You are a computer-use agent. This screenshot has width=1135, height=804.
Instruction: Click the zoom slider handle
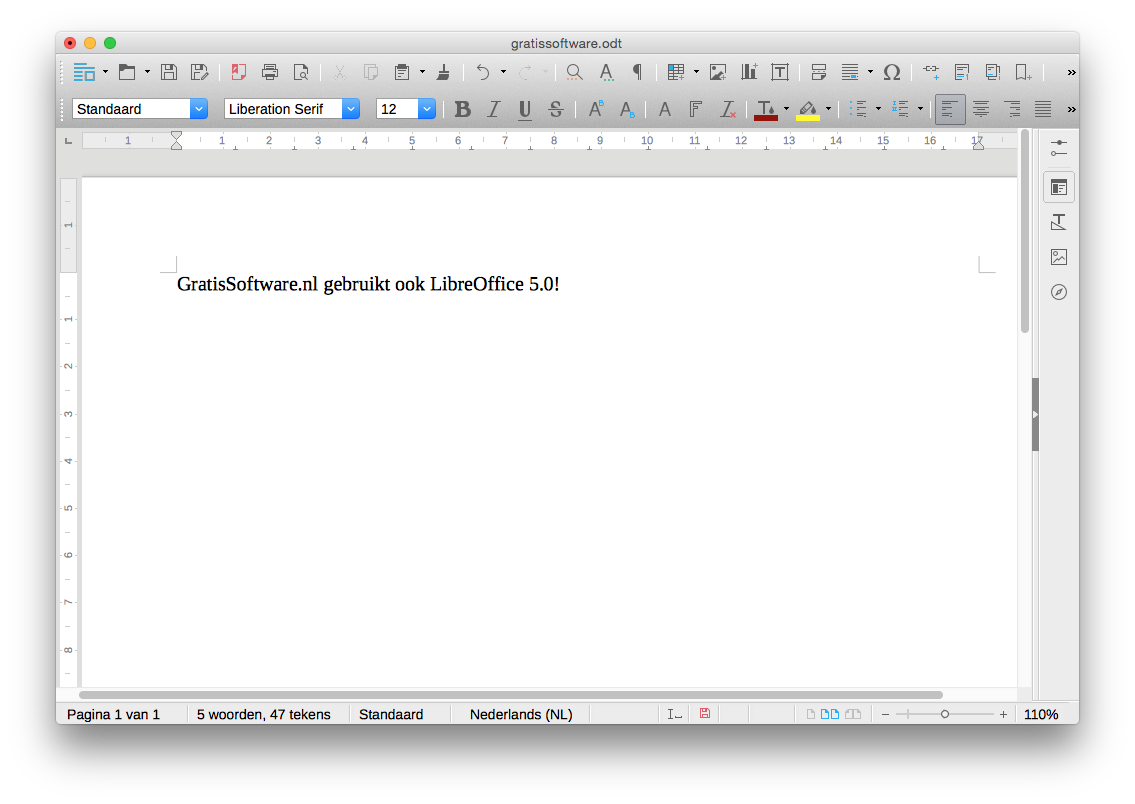[x=945, y=714]
